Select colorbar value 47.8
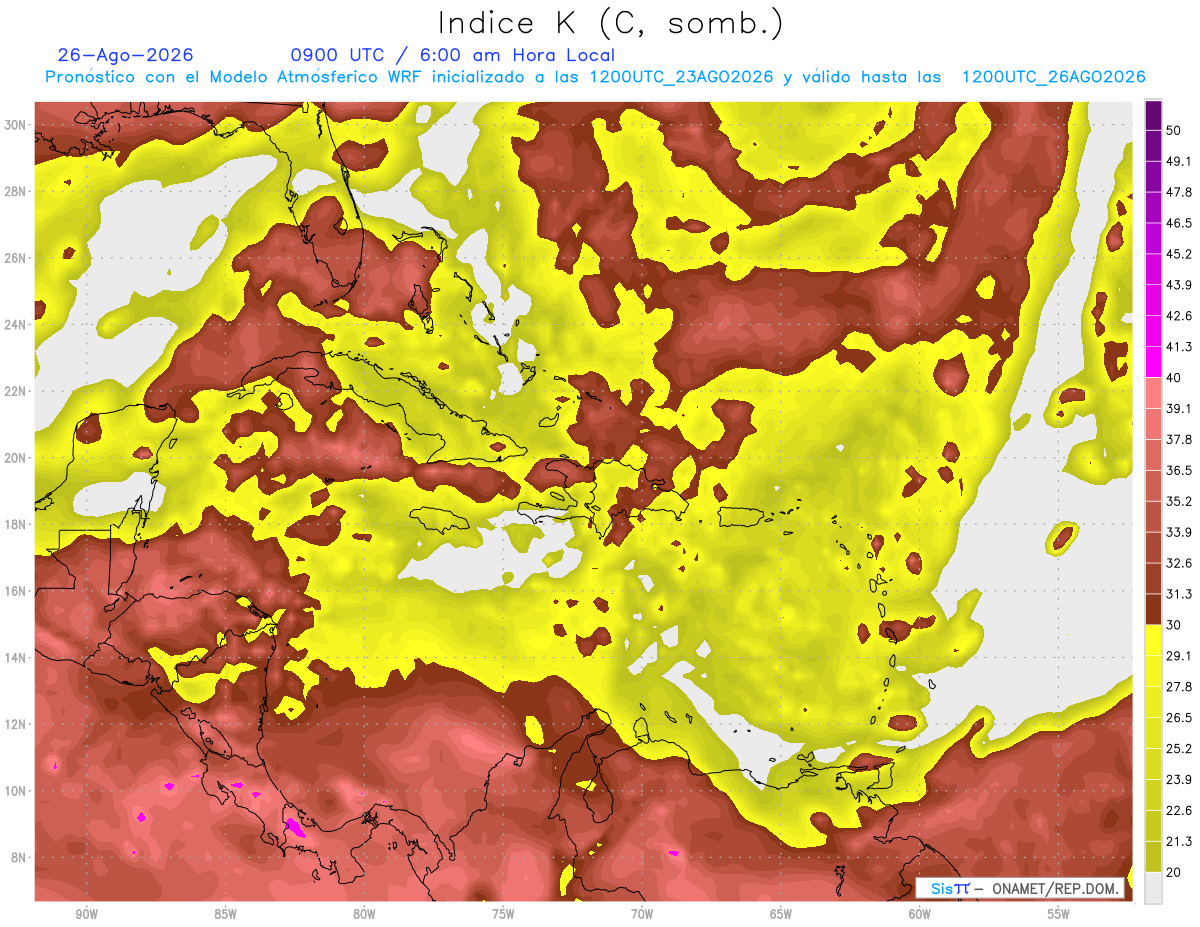Viewport: 1200px width, 927px height. (1178, 192)
